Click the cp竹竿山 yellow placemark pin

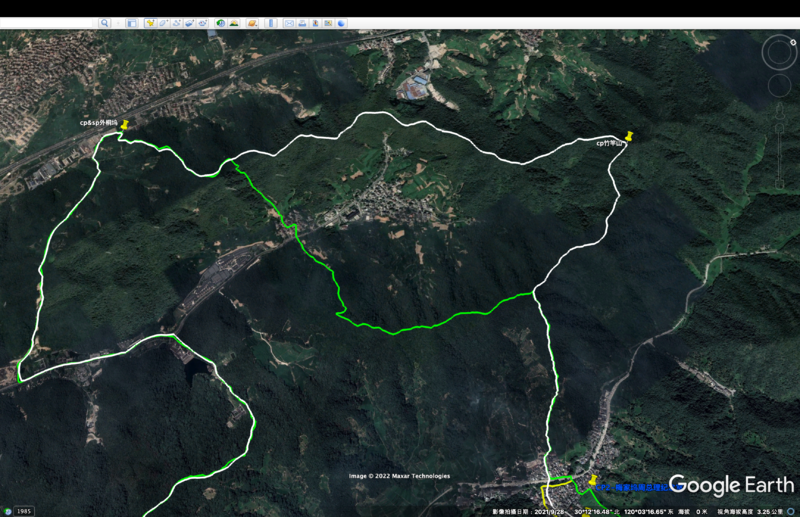[629, 137]
